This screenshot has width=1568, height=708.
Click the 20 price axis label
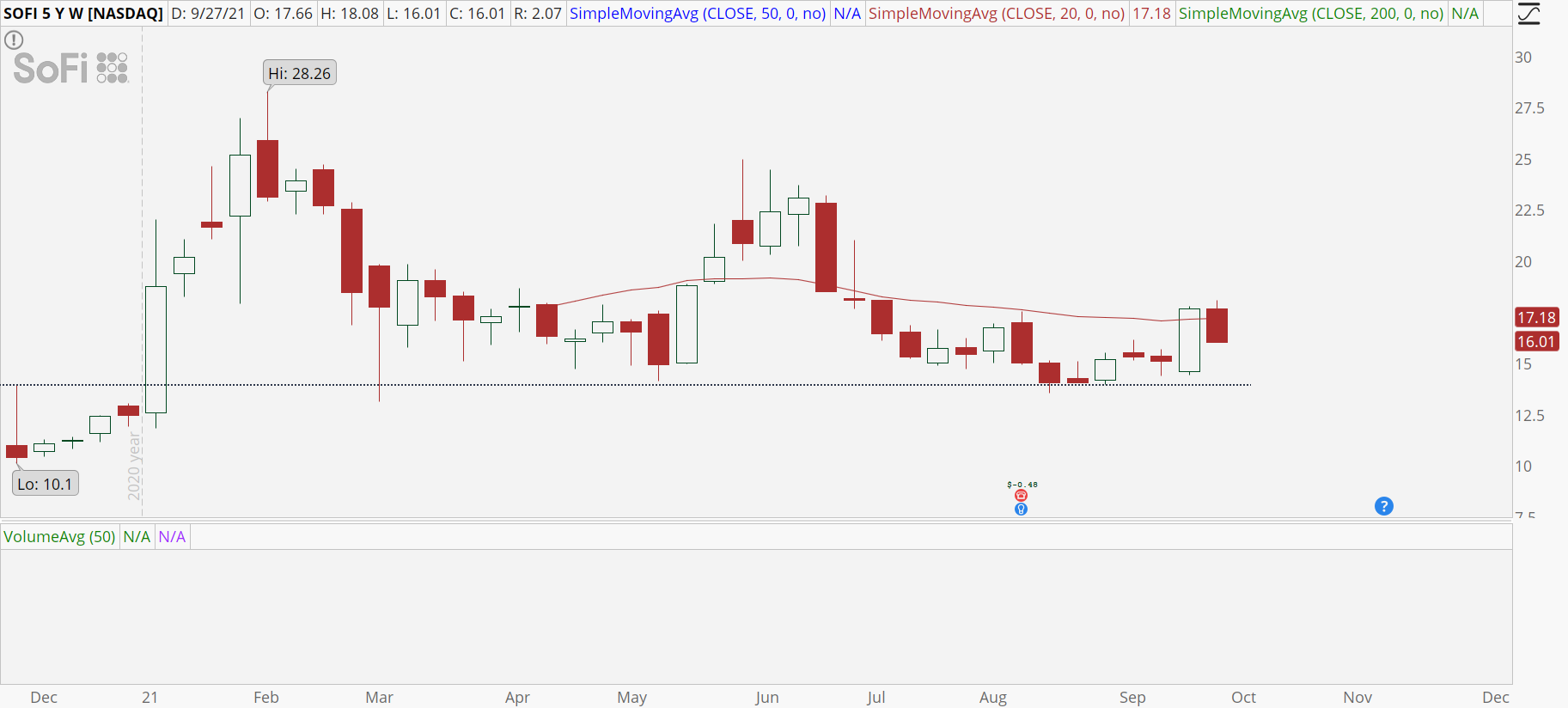click(1523, 262)
